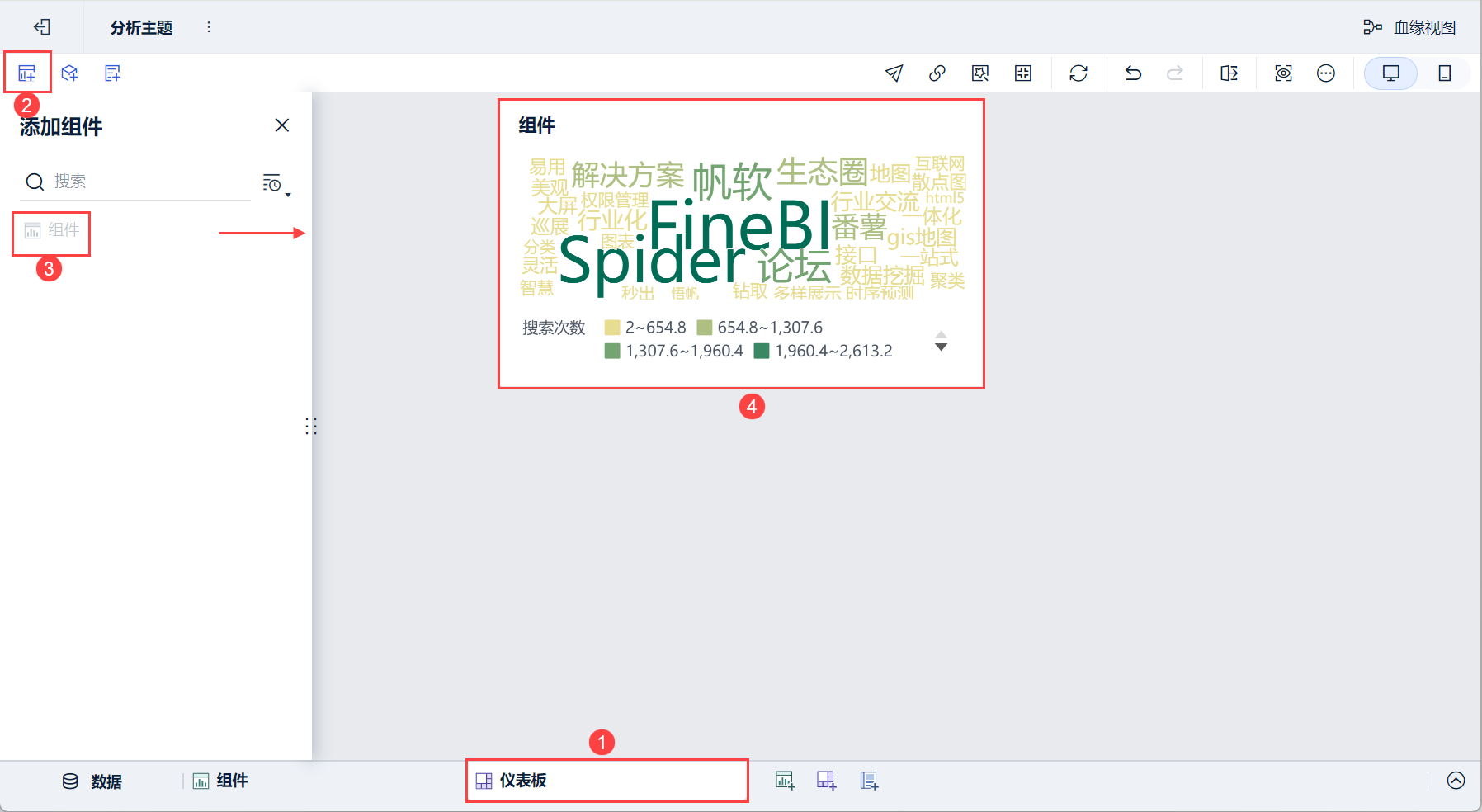1482x812 pixels.
Task: Click the word 解决方案 in word cloud
Action: 627,175
